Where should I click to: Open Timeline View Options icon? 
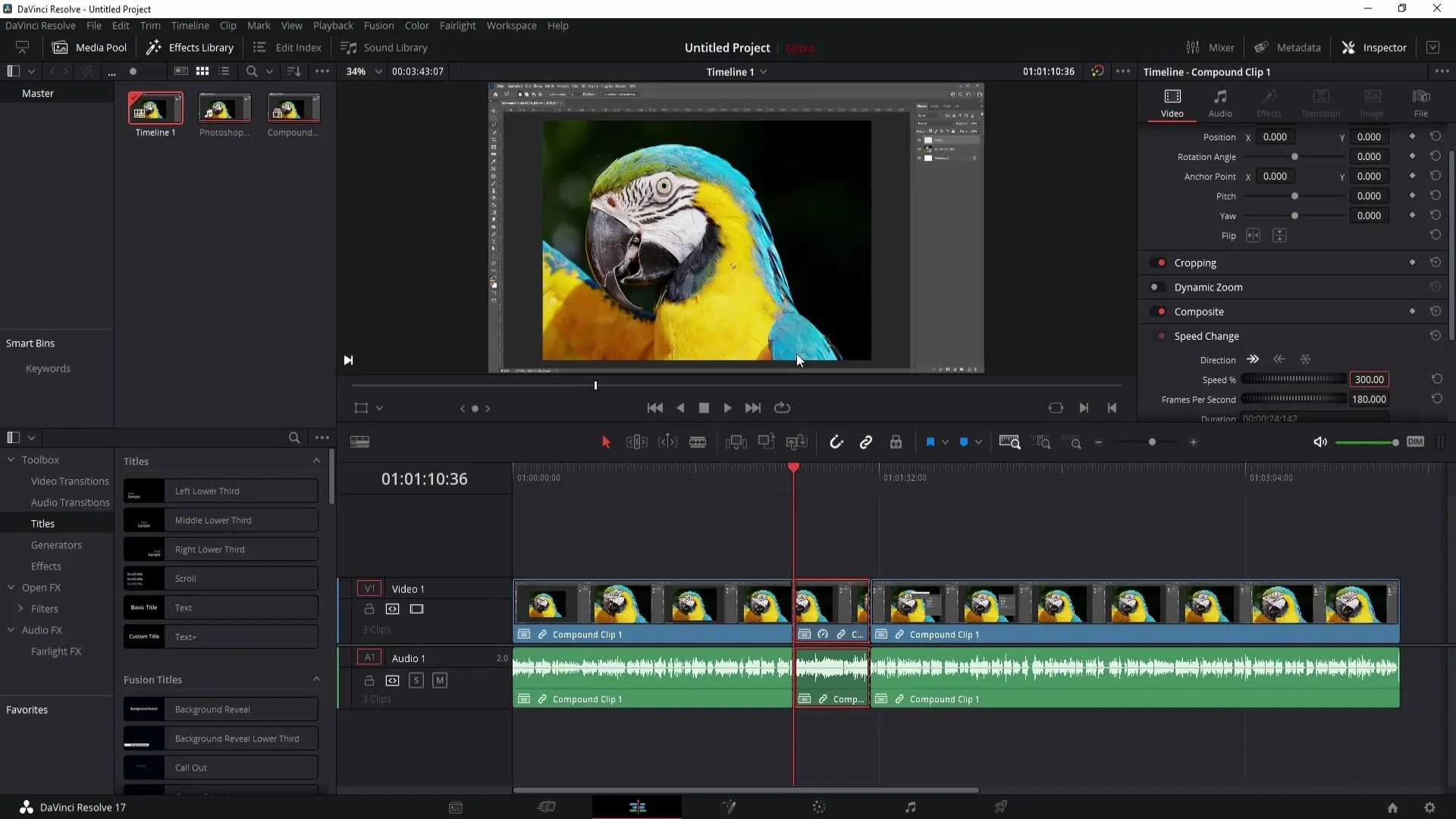coord(360,442)
